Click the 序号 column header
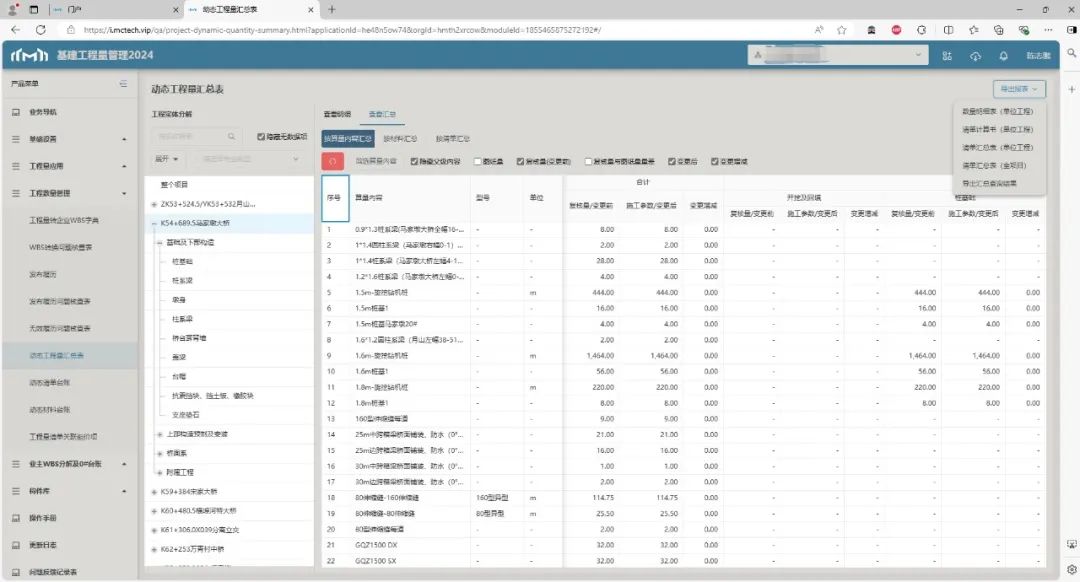 point(335,198)
